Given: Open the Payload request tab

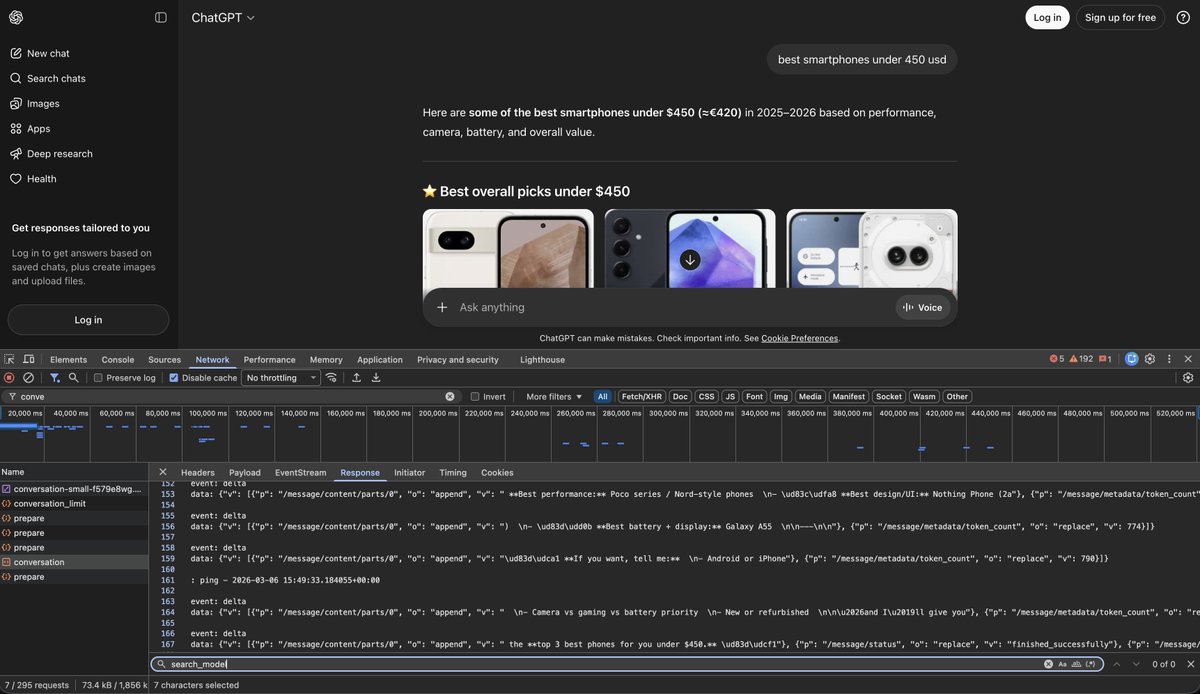Looking at the screenshot, I should pyautogui.click(x=245, y=472).
